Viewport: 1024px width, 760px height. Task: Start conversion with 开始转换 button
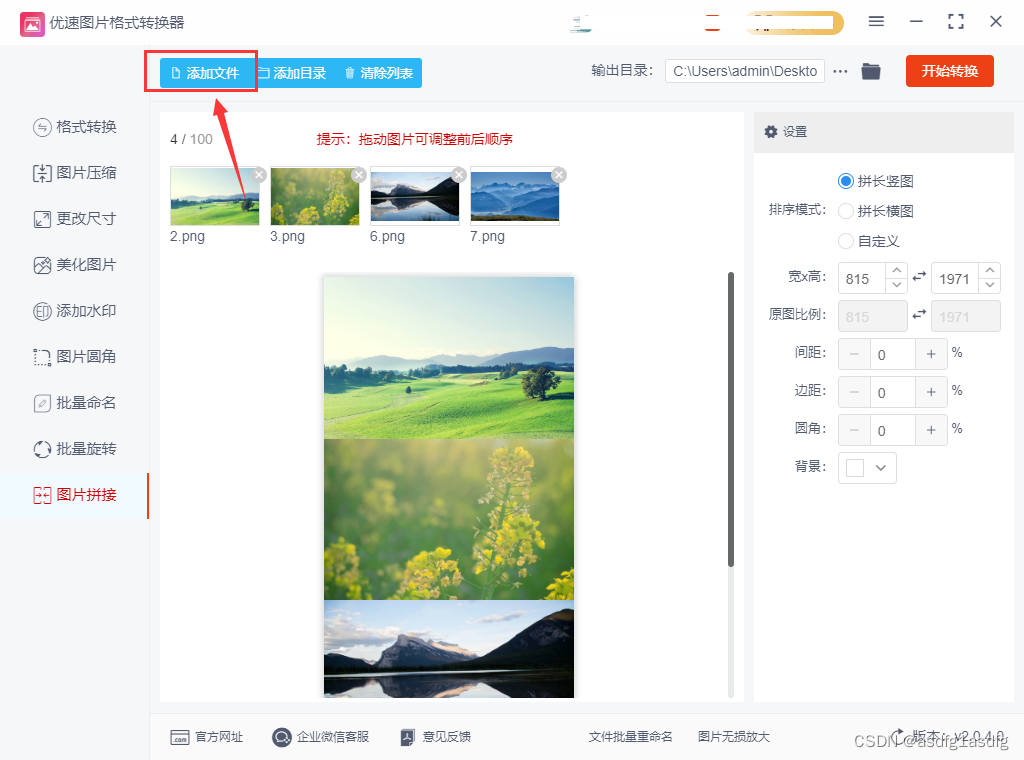click(950, 71)
